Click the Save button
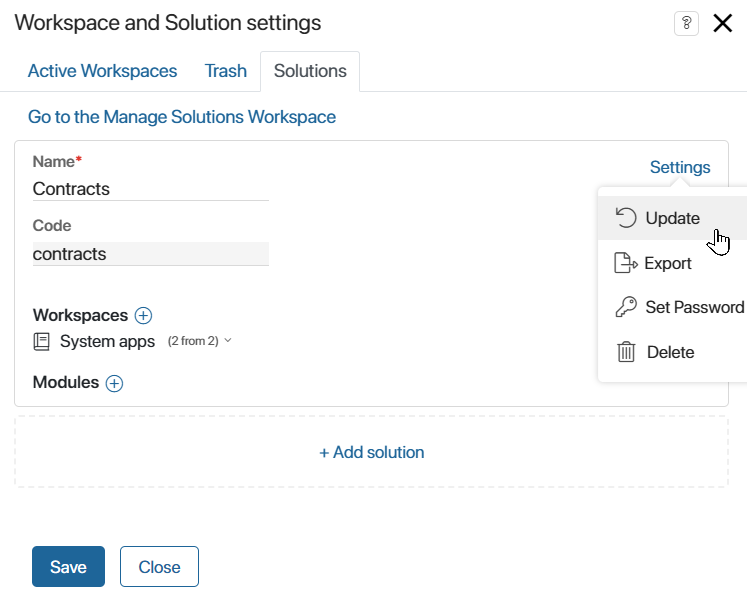Image resolution: width=747 pixels, height=593 pixels. pos(69,566)
